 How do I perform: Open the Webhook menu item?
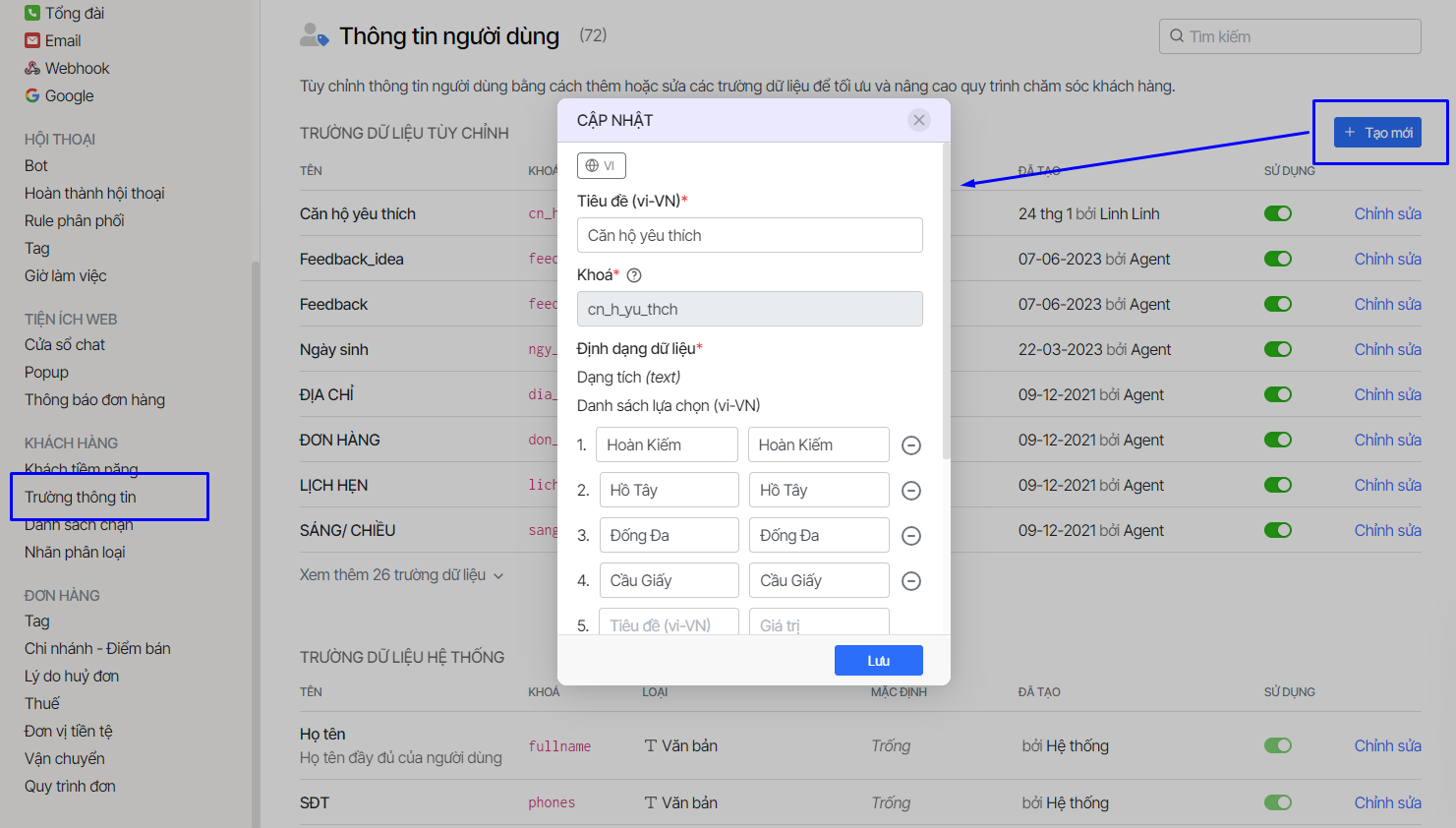pyautogui.click(x=77, y=68)
